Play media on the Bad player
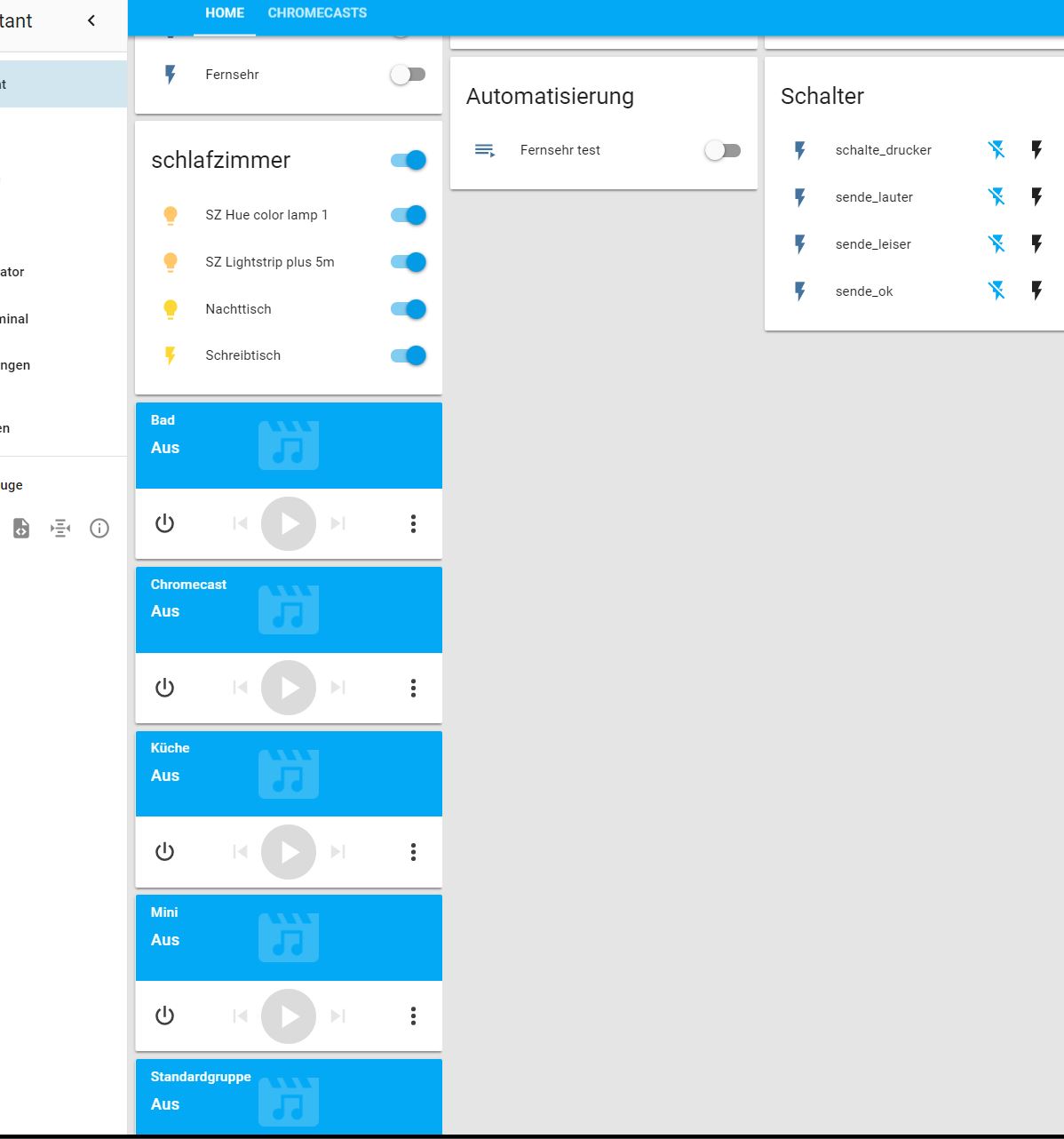 (x=289, y=523)
